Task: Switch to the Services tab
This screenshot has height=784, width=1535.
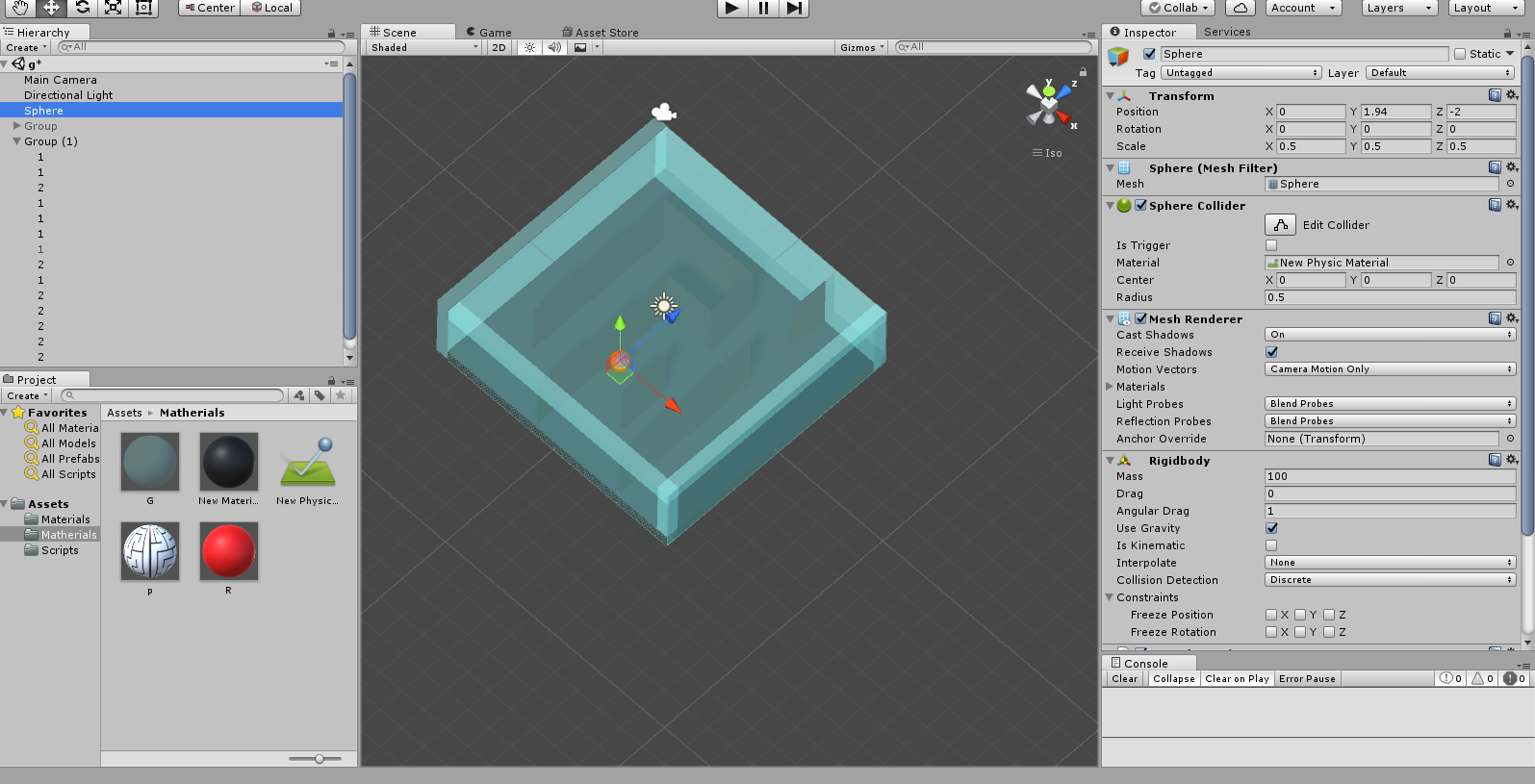Action: 1227,32
